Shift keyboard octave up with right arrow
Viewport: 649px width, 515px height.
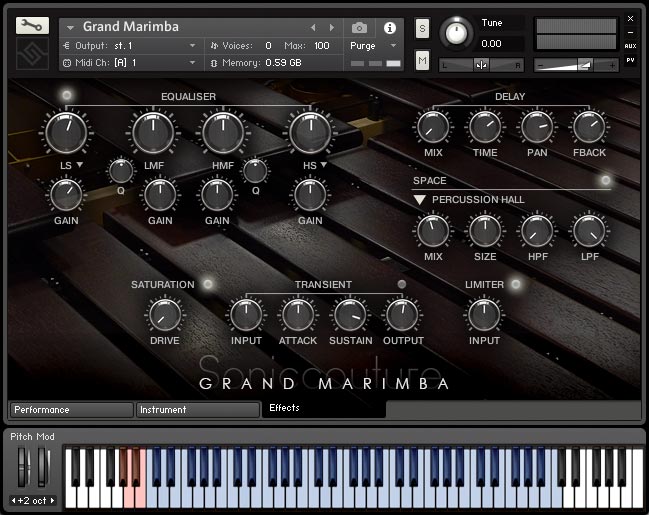tap(53, 501)
